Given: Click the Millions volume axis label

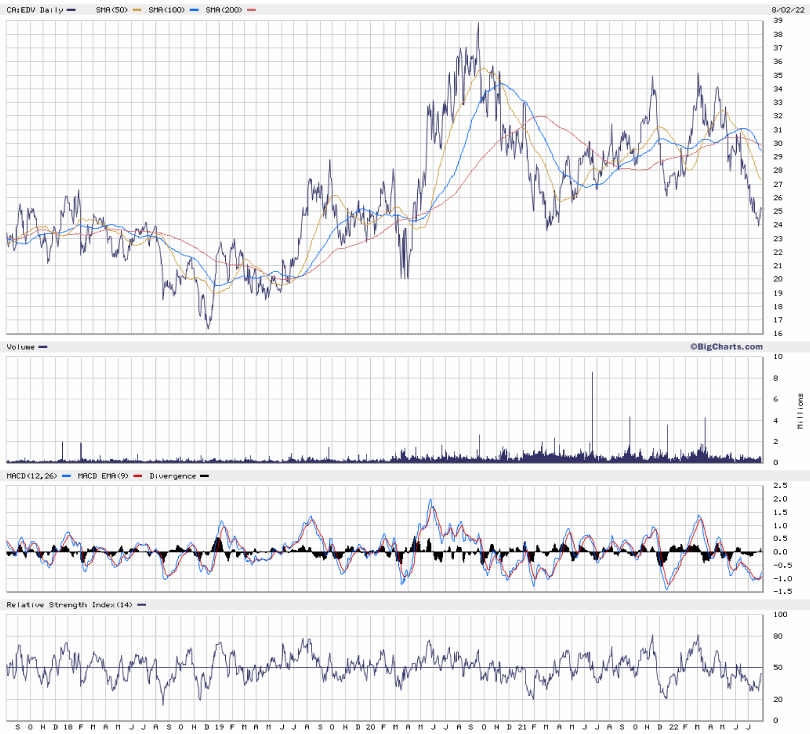Looking at the screenshot, I should (800, 411).
